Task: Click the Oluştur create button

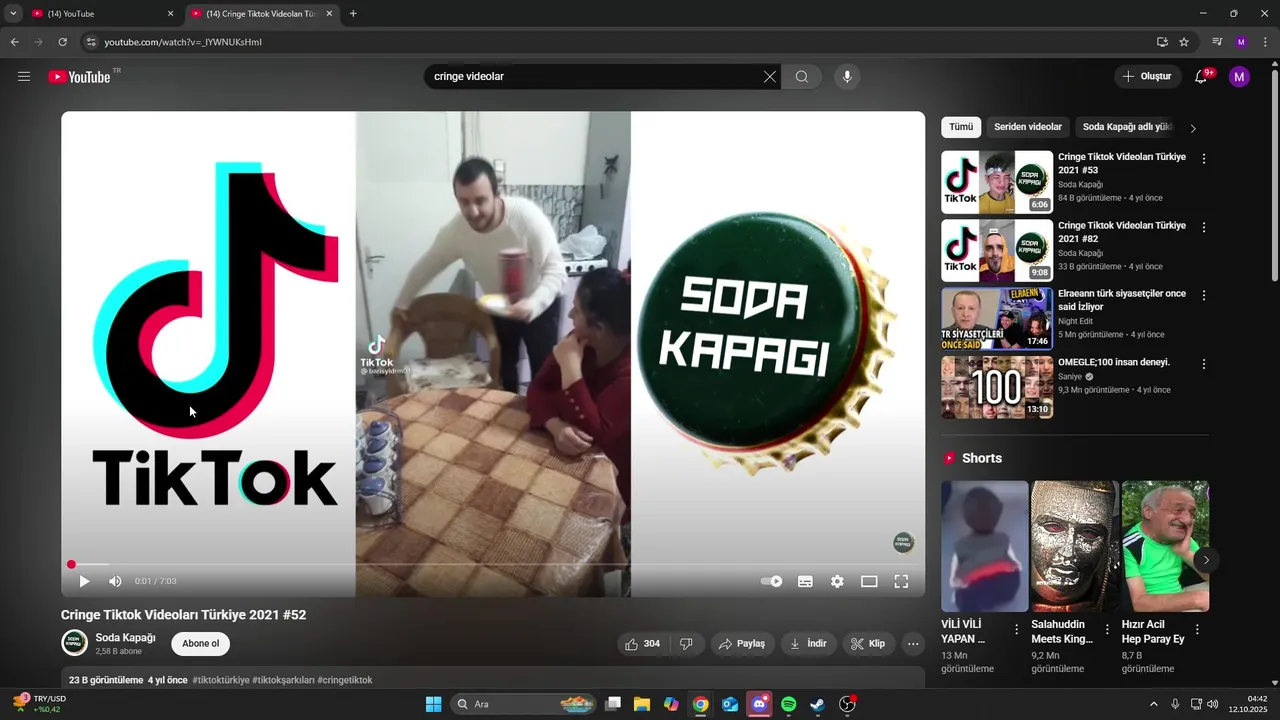Action: point(1147,77)
